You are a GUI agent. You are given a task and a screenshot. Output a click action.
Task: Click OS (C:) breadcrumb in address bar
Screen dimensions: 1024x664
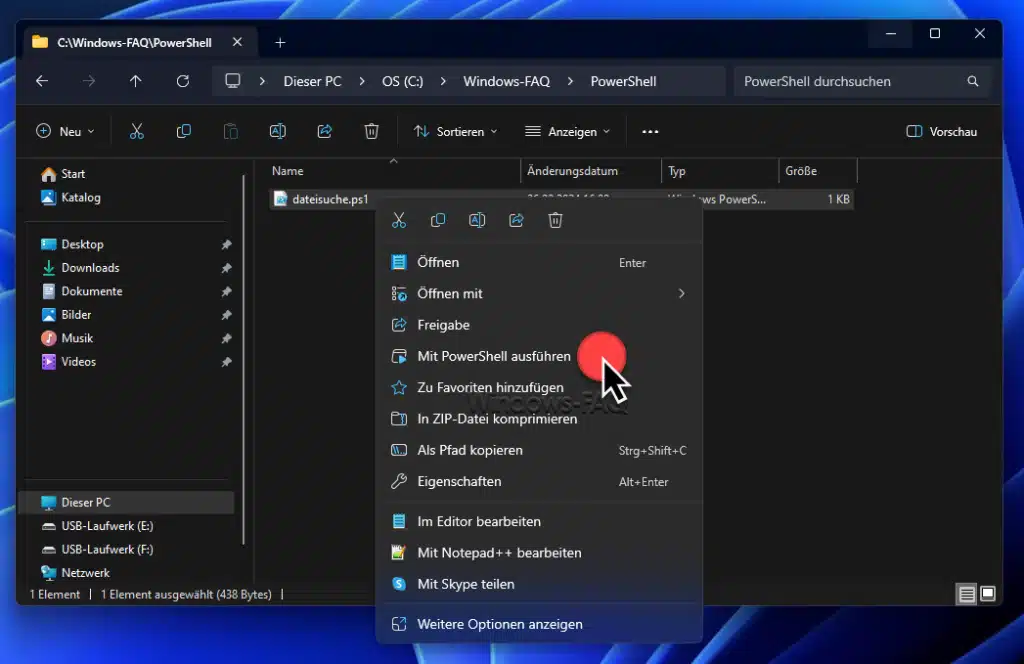coord(402,81)
